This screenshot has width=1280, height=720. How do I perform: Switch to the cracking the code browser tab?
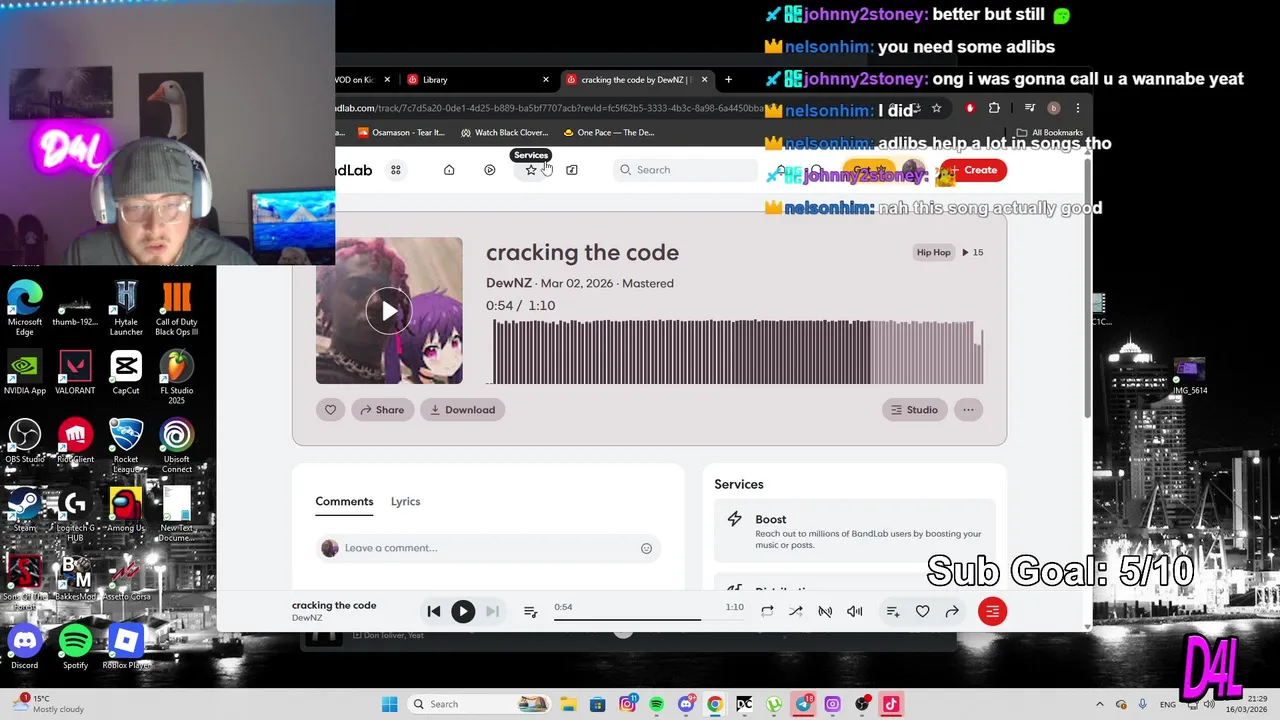[x=636, y=80]
